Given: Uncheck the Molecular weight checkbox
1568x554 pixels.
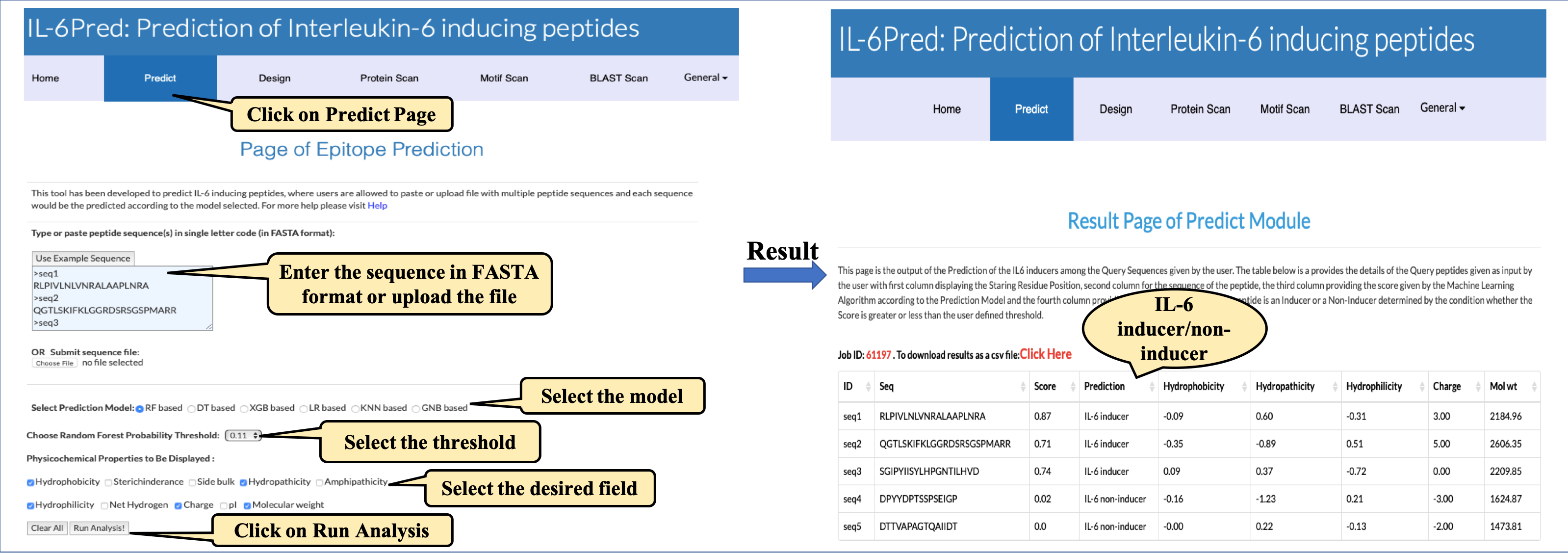Looking at the screenshot, I should pyautogui.click(x=247, y=505).
